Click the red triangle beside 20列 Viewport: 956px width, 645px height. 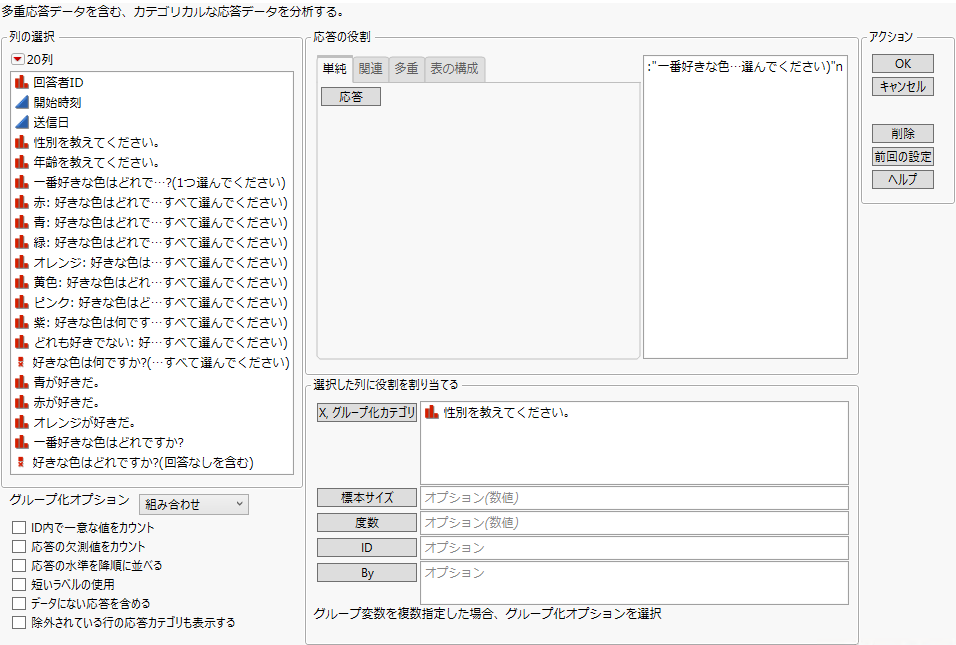19,61
